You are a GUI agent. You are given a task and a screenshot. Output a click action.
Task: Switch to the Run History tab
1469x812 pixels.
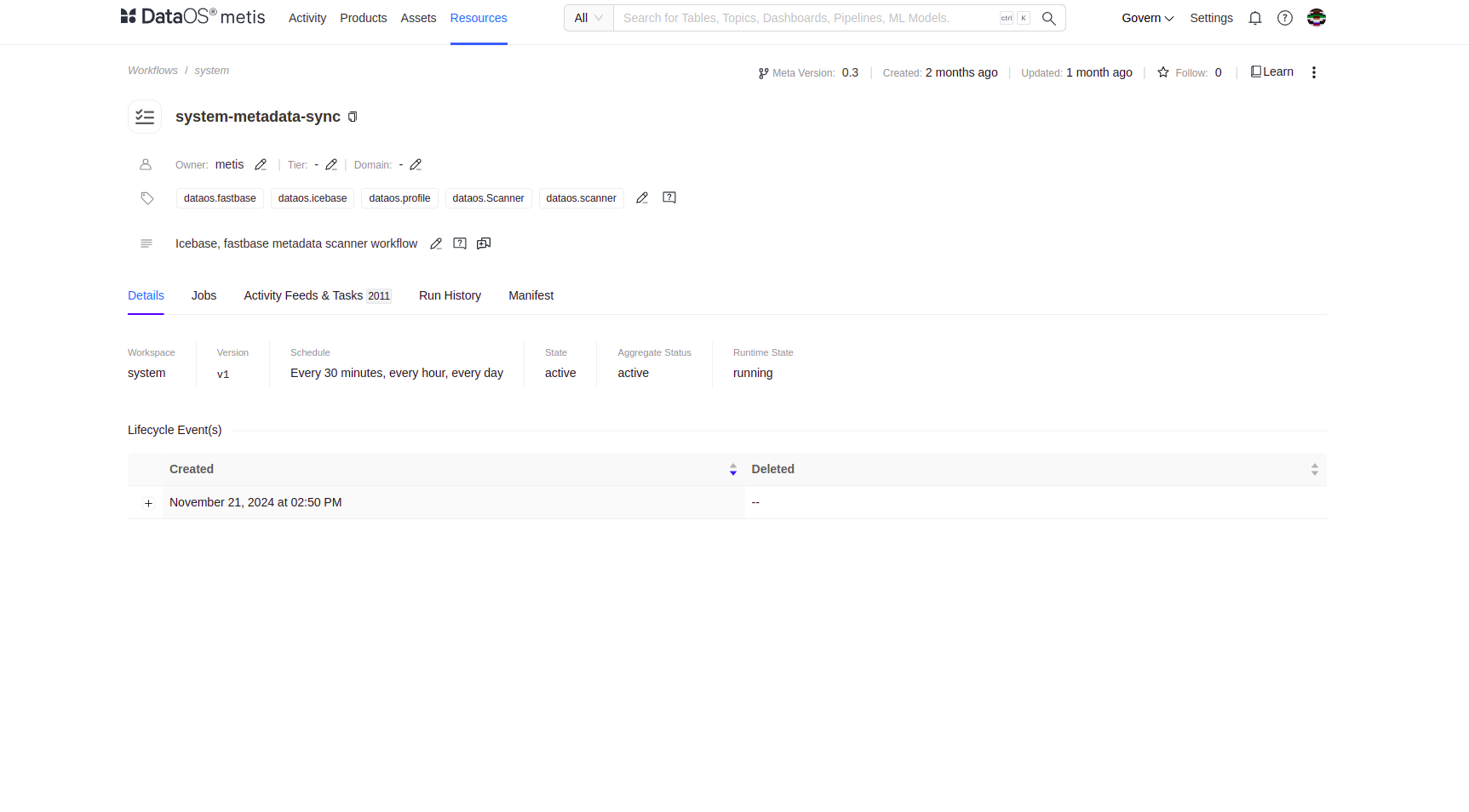(x=450, y=295)
